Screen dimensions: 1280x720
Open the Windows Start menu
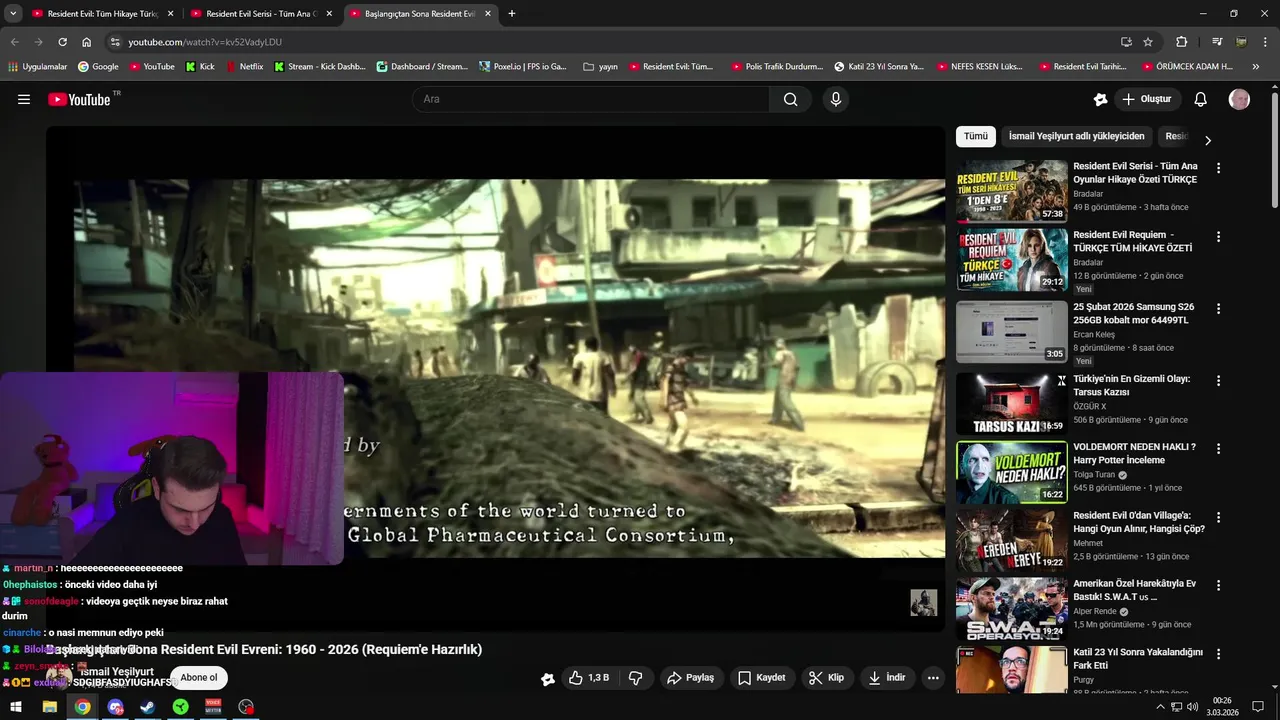16,707
